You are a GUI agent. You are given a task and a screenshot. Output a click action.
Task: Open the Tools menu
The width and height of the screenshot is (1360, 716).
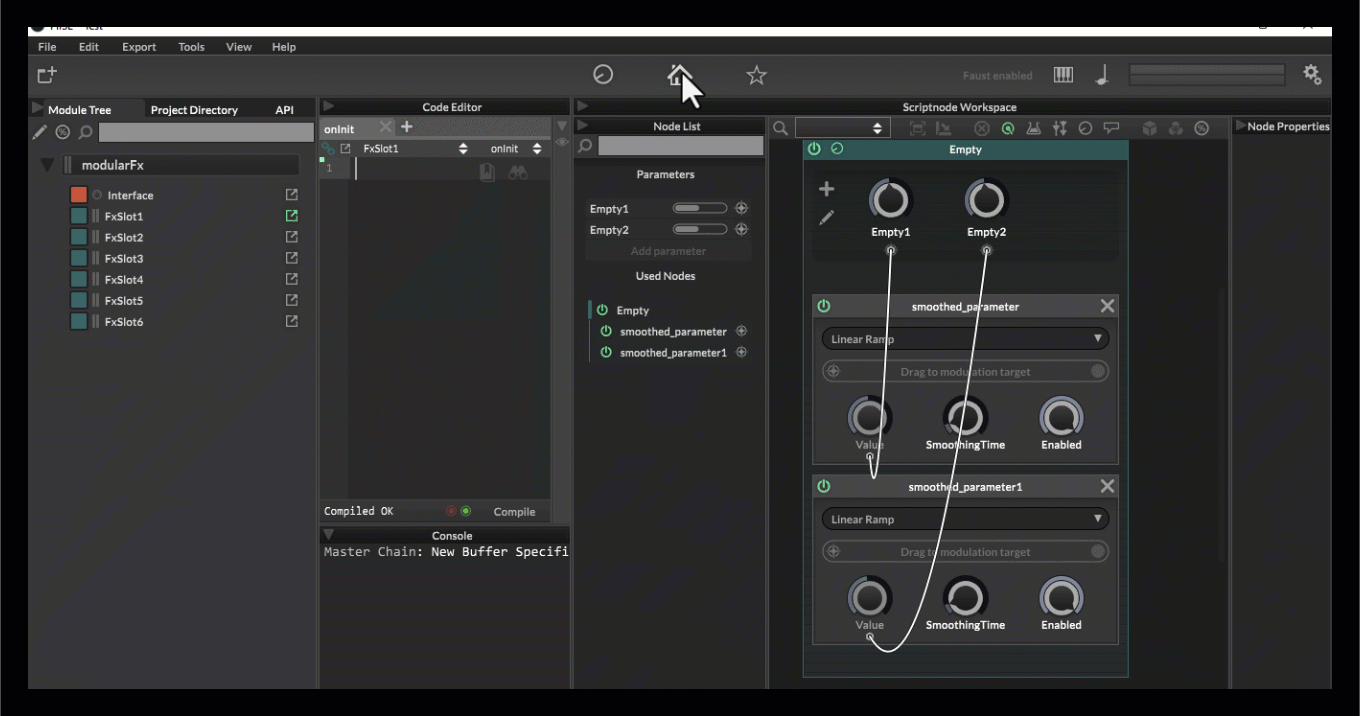(191, 47)
